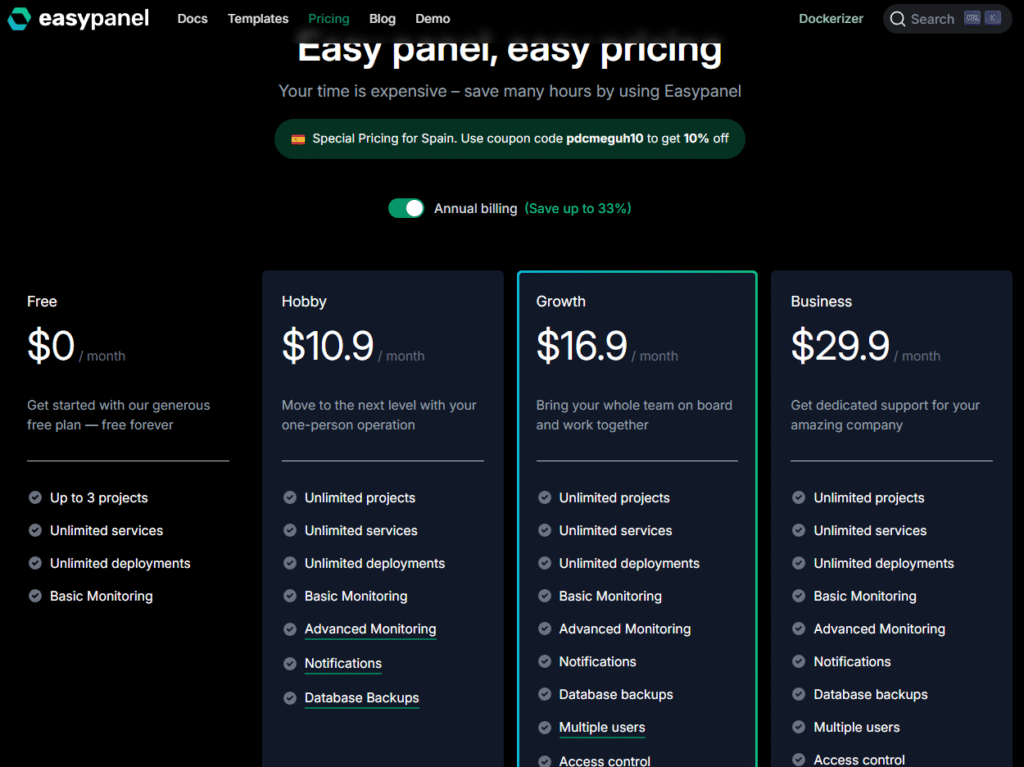
Task: Open the Growth Multiple users link
Action: click(x=602, y=727)
